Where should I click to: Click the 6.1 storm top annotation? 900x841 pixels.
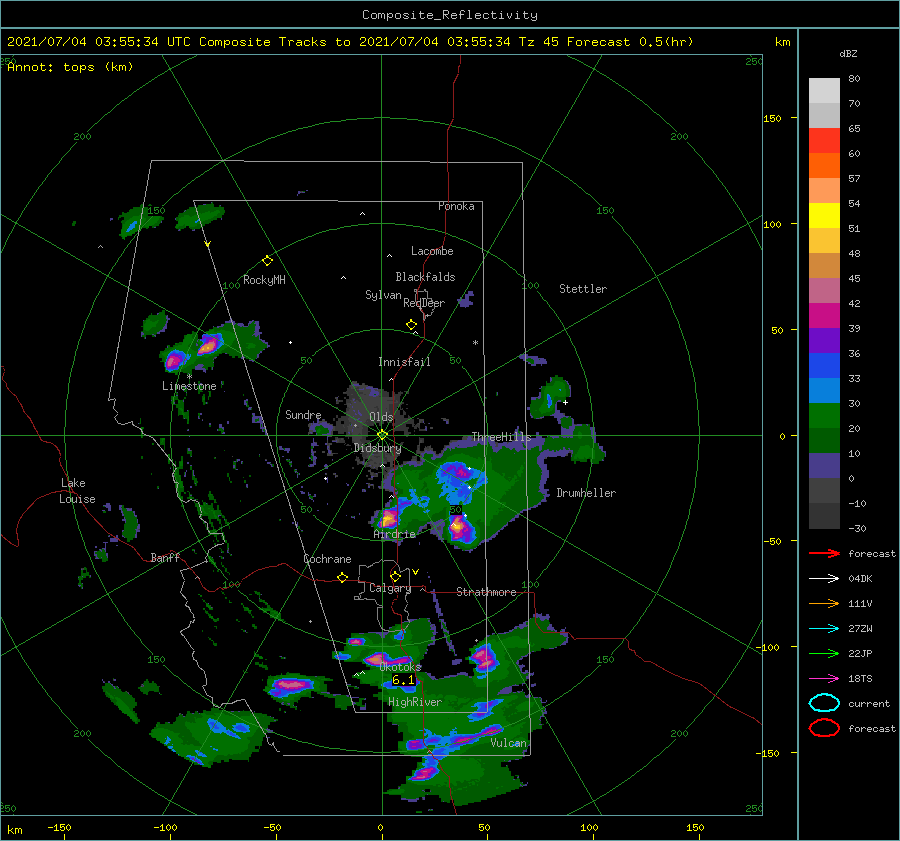pyautogui.click(x=403, y=680)
